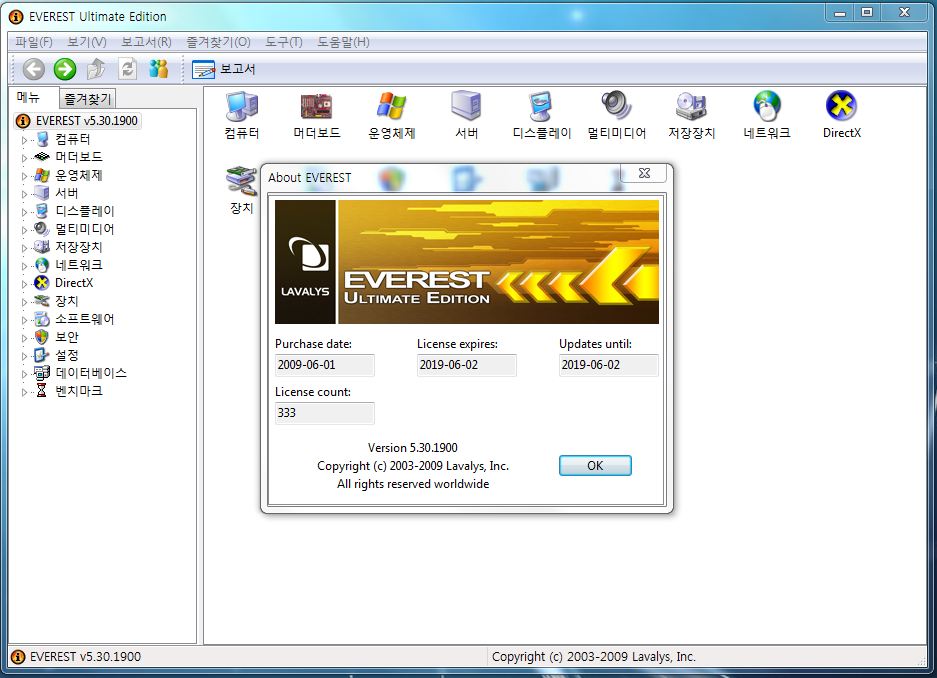Expand the 컴퓨터 tree node arrow
This screenshot has height=678, width=937.
pos(25,140)
